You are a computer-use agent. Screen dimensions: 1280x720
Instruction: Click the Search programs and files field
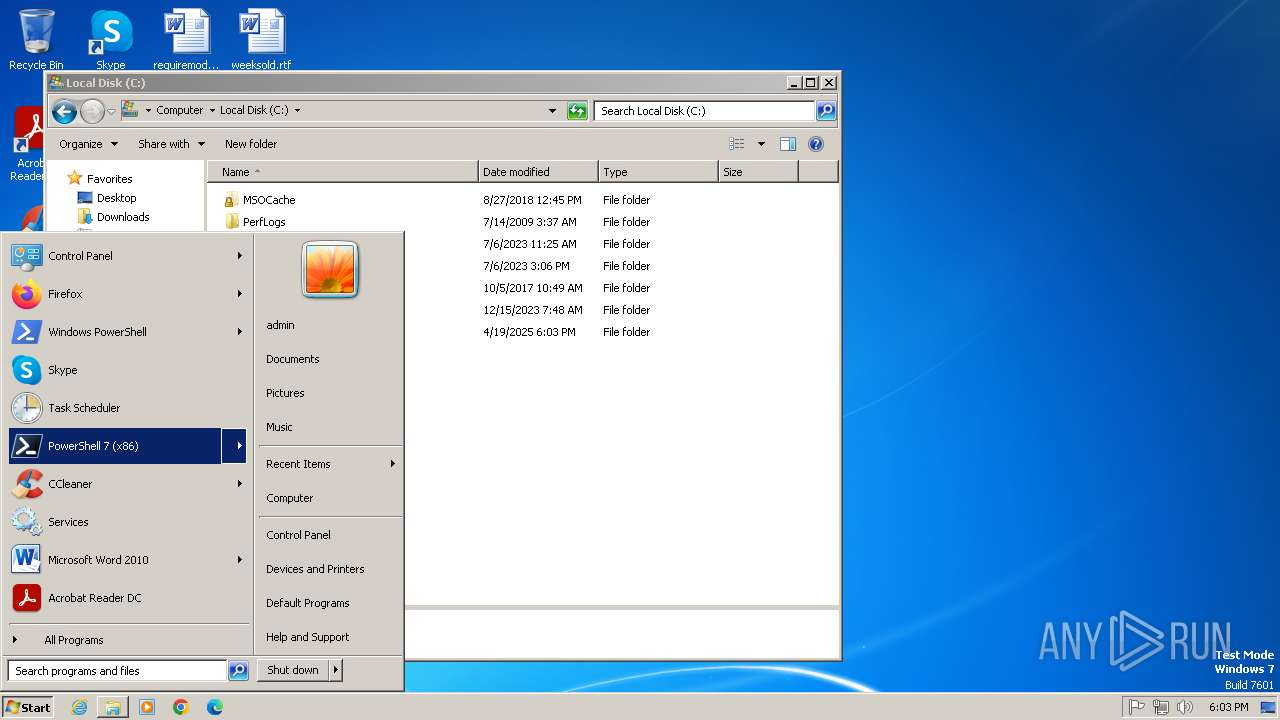[118, 671]
